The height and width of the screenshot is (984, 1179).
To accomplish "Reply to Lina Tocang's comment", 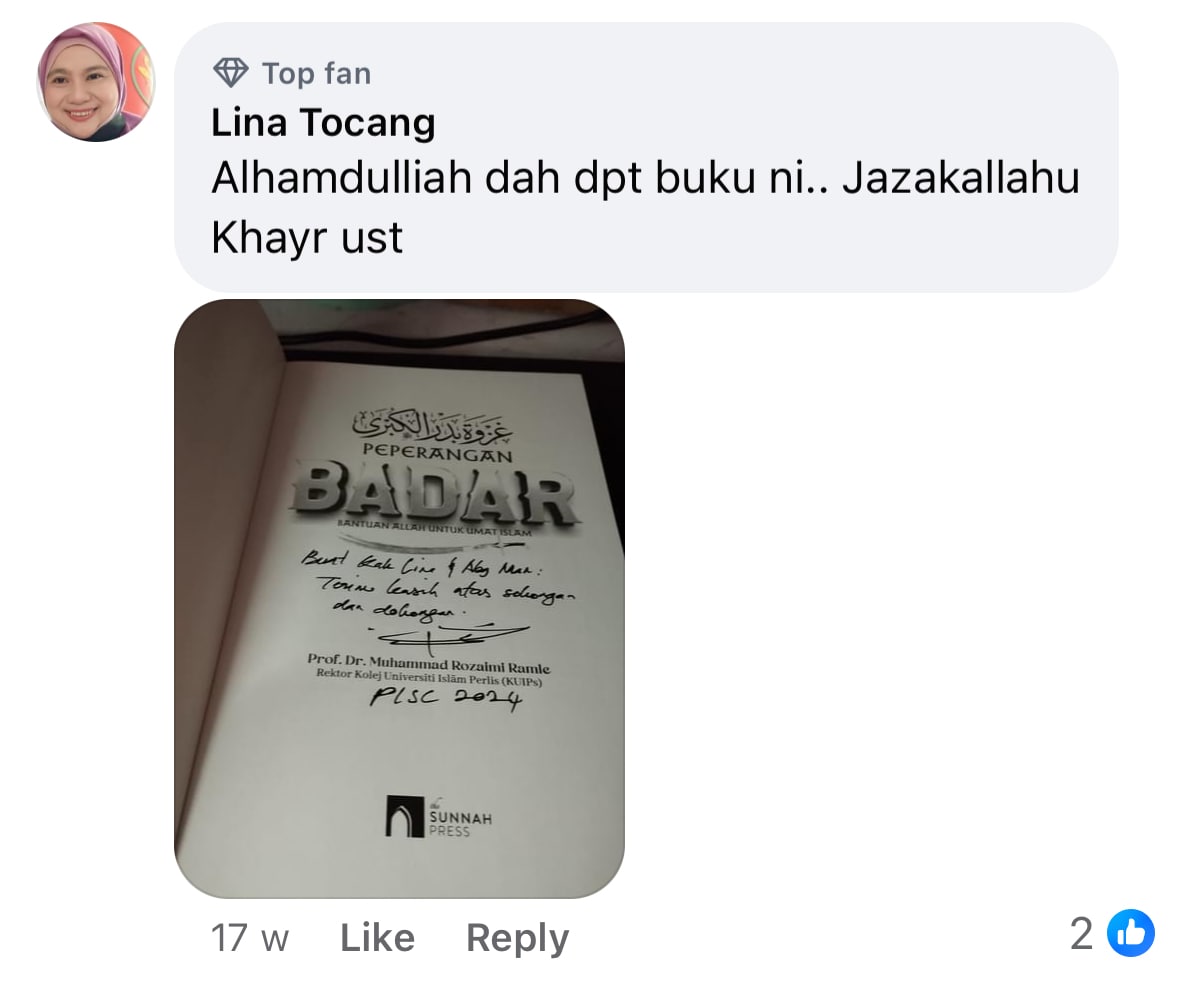I will pos(517,938).
